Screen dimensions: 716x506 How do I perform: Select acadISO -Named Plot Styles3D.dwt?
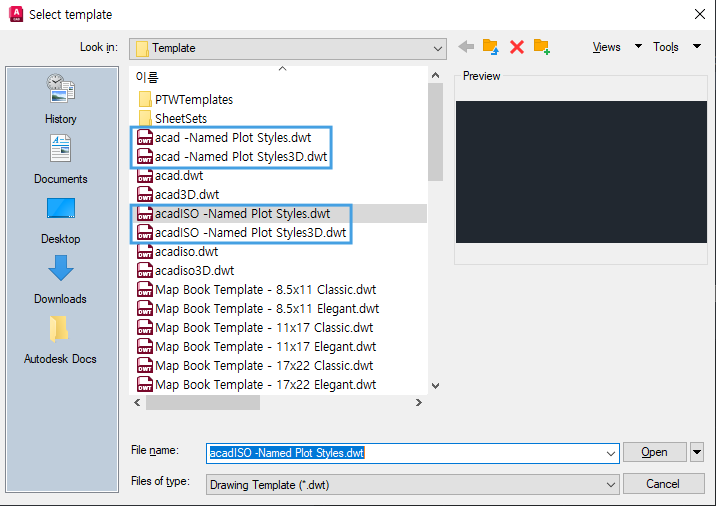pyautogui.click(x=242, y=233)
